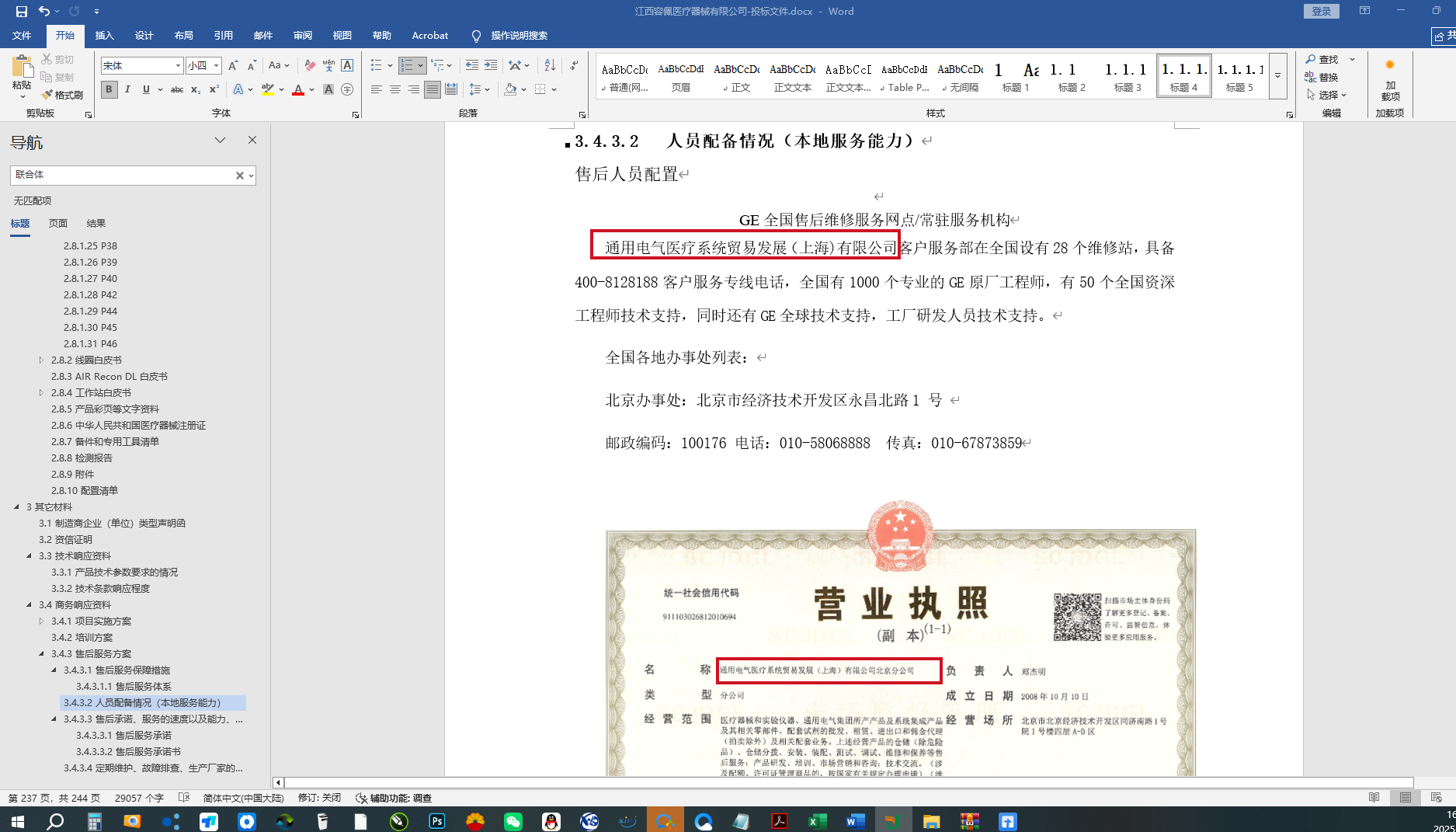1456x832 pixels.
Task: Save the document with the quick-access Save icon
Action: [x=22, y=12]
